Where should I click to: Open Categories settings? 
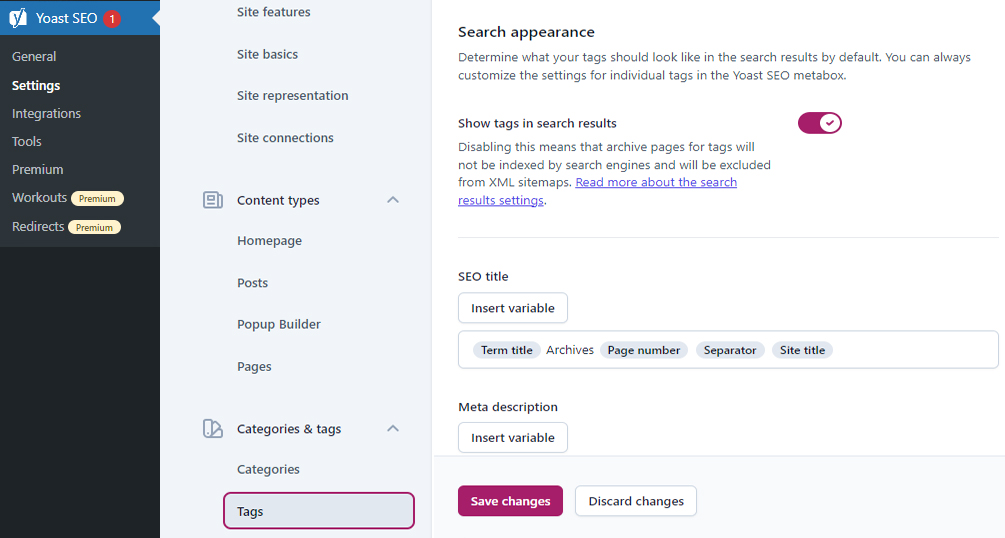[x=268, y=469]
